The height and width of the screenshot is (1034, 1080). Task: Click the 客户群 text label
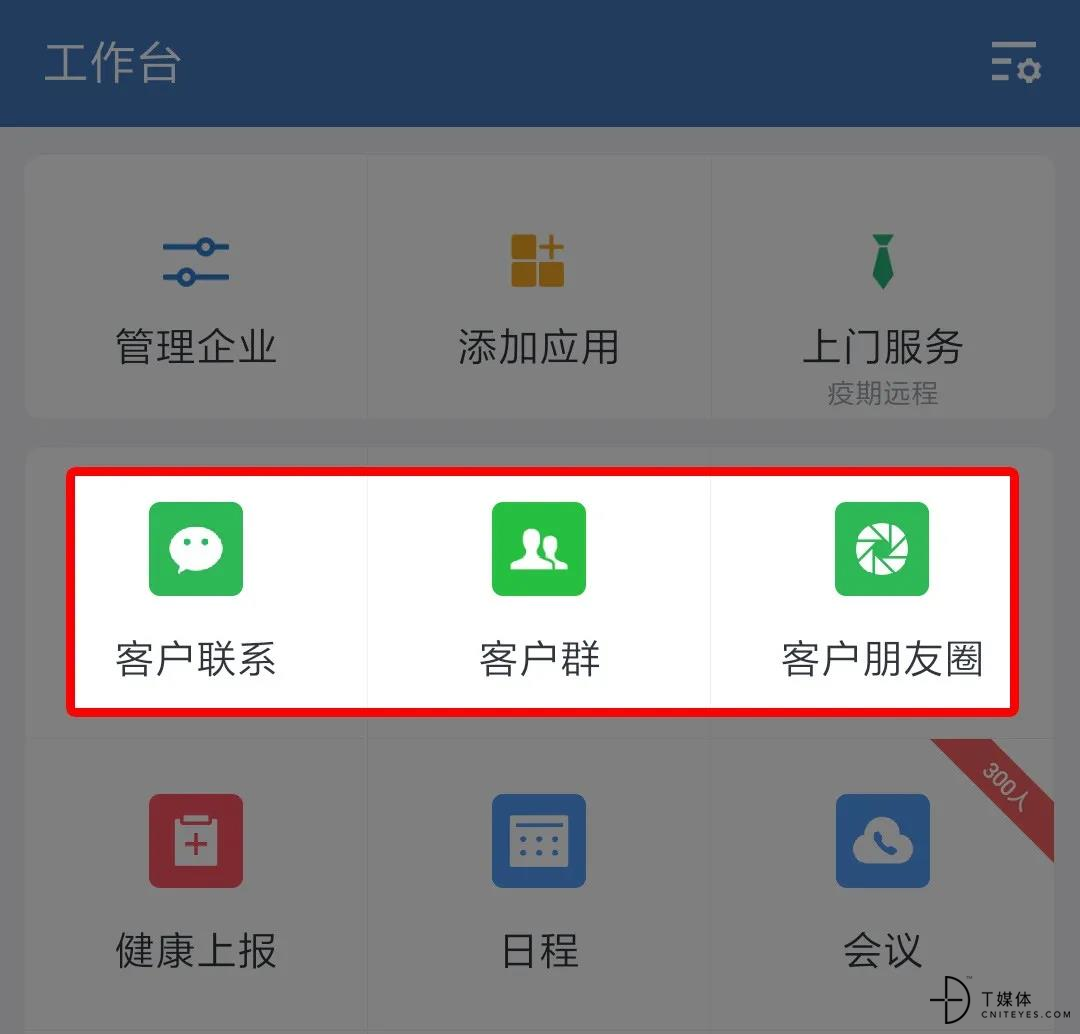click(539, 659)
